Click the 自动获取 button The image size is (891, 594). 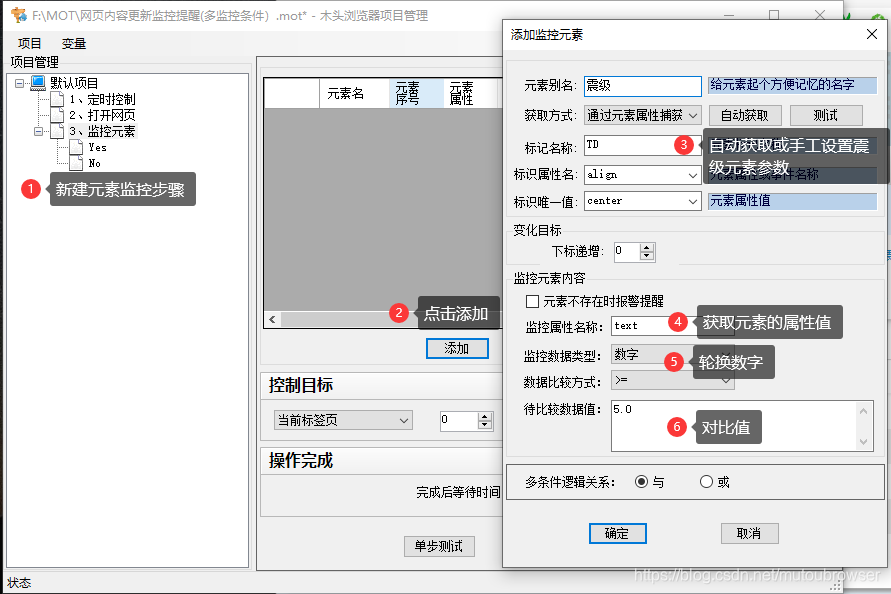click(744, 115)
